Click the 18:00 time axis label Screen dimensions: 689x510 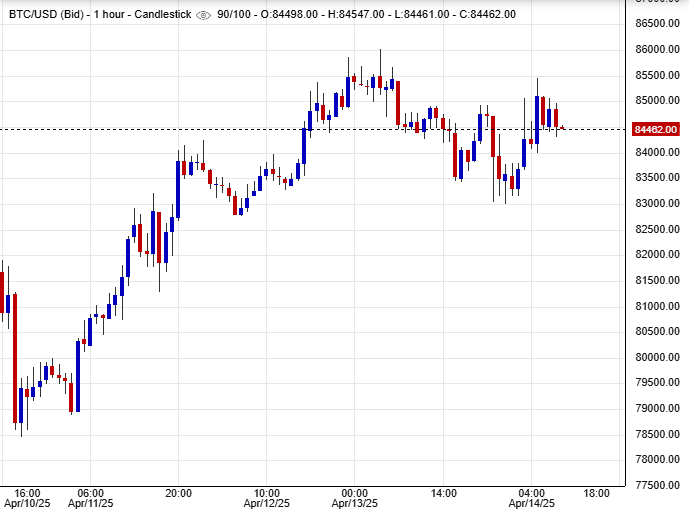click(597, 493)
